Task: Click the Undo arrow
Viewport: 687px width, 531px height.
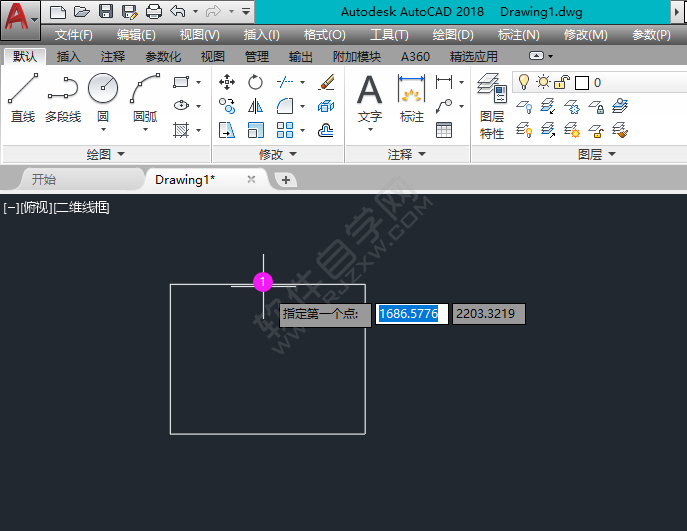Action: (x=178, y=12)
